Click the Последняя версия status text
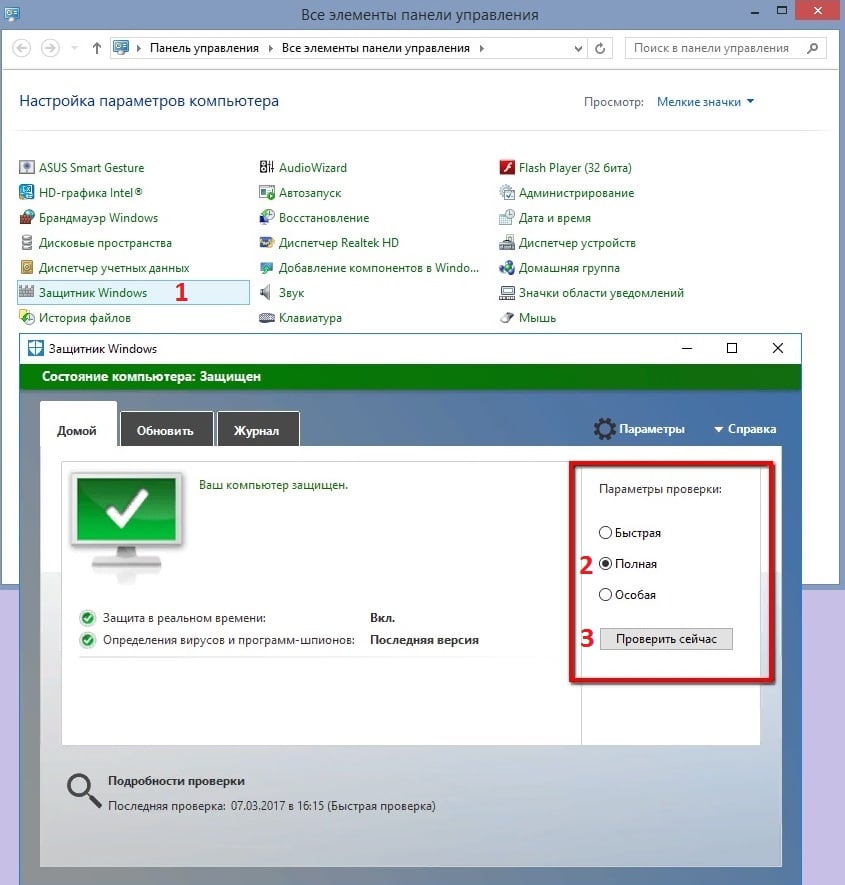Screen dimensions: 845x885 (424, 640)
